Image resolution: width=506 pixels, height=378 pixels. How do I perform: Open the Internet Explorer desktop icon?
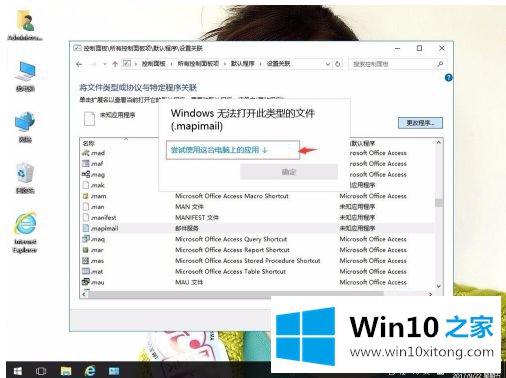[25, 232]
